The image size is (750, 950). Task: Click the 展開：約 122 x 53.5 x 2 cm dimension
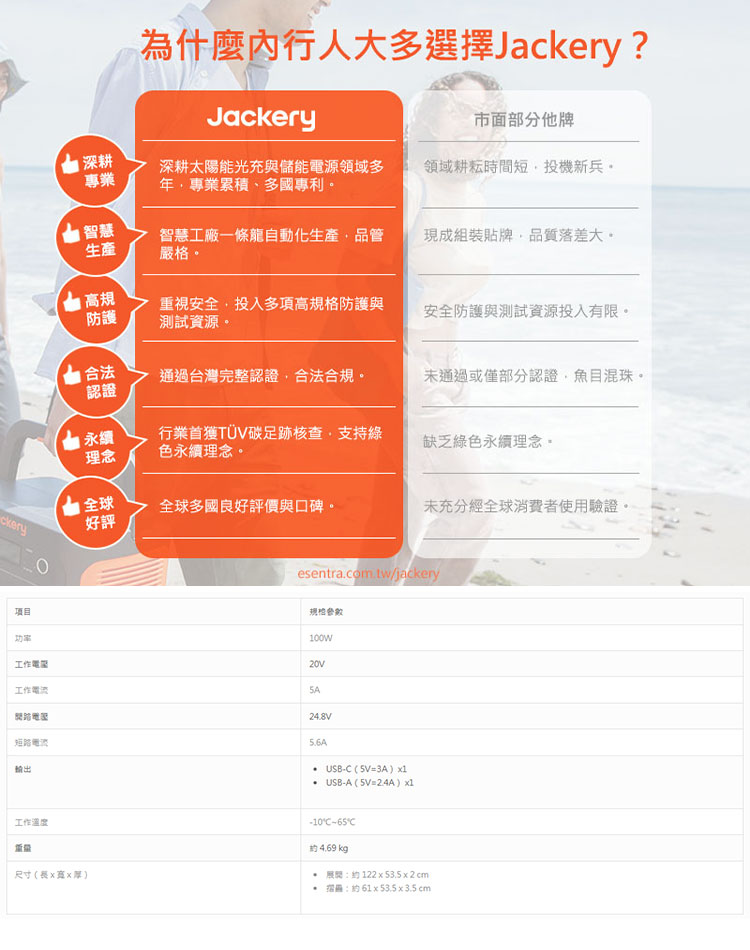coord(377,875)
